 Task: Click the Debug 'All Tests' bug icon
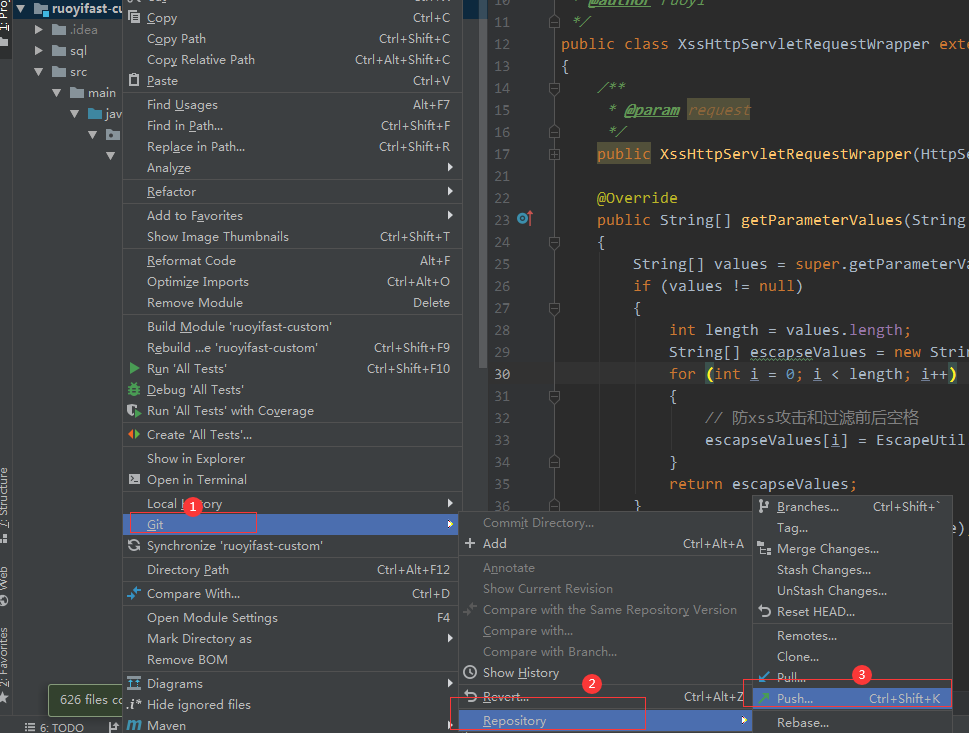pos(133,389)
